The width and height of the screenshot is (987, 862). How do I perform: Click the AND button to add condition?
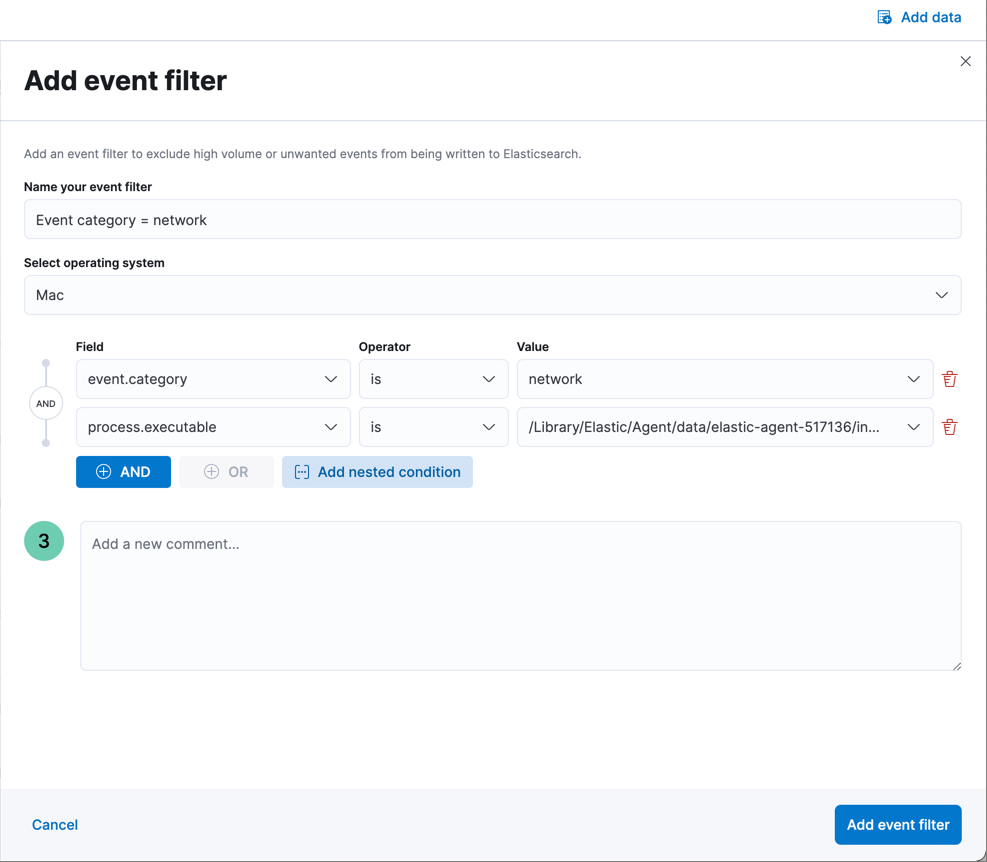123,471
